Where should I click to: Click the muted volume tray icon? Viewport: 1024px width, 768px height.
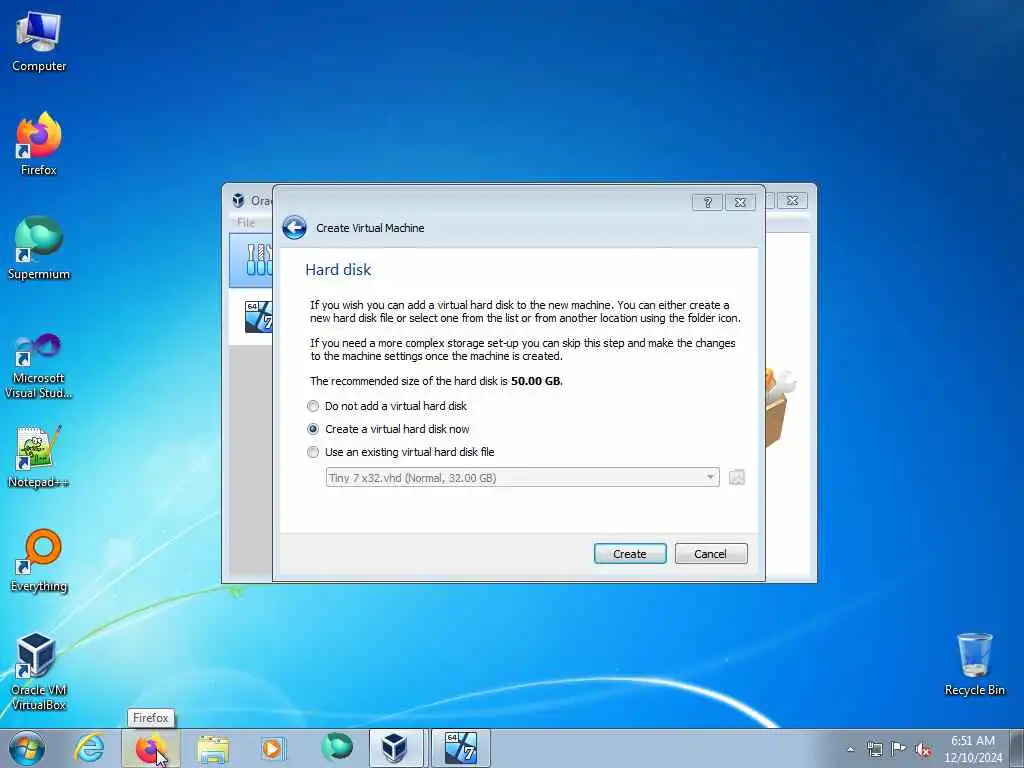(923, 749)
